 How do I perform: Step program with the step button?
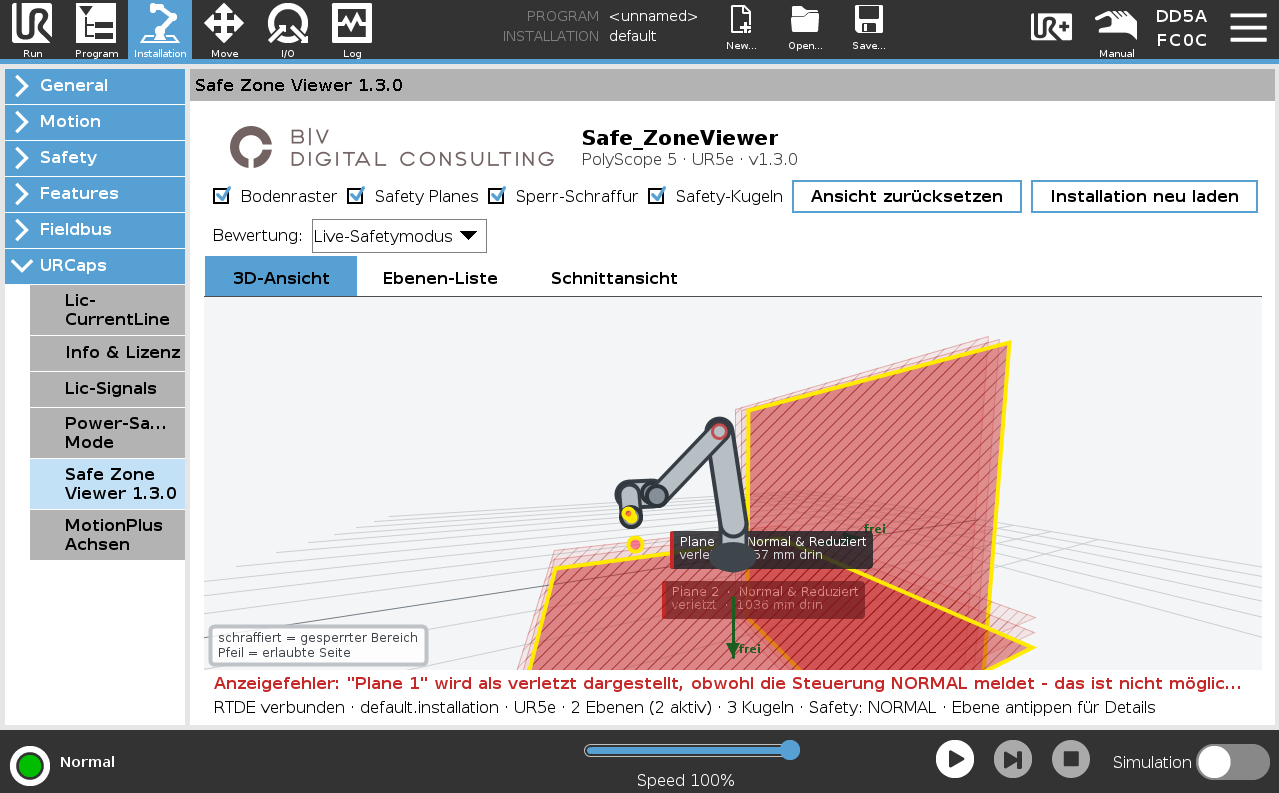coord(1013,759)
